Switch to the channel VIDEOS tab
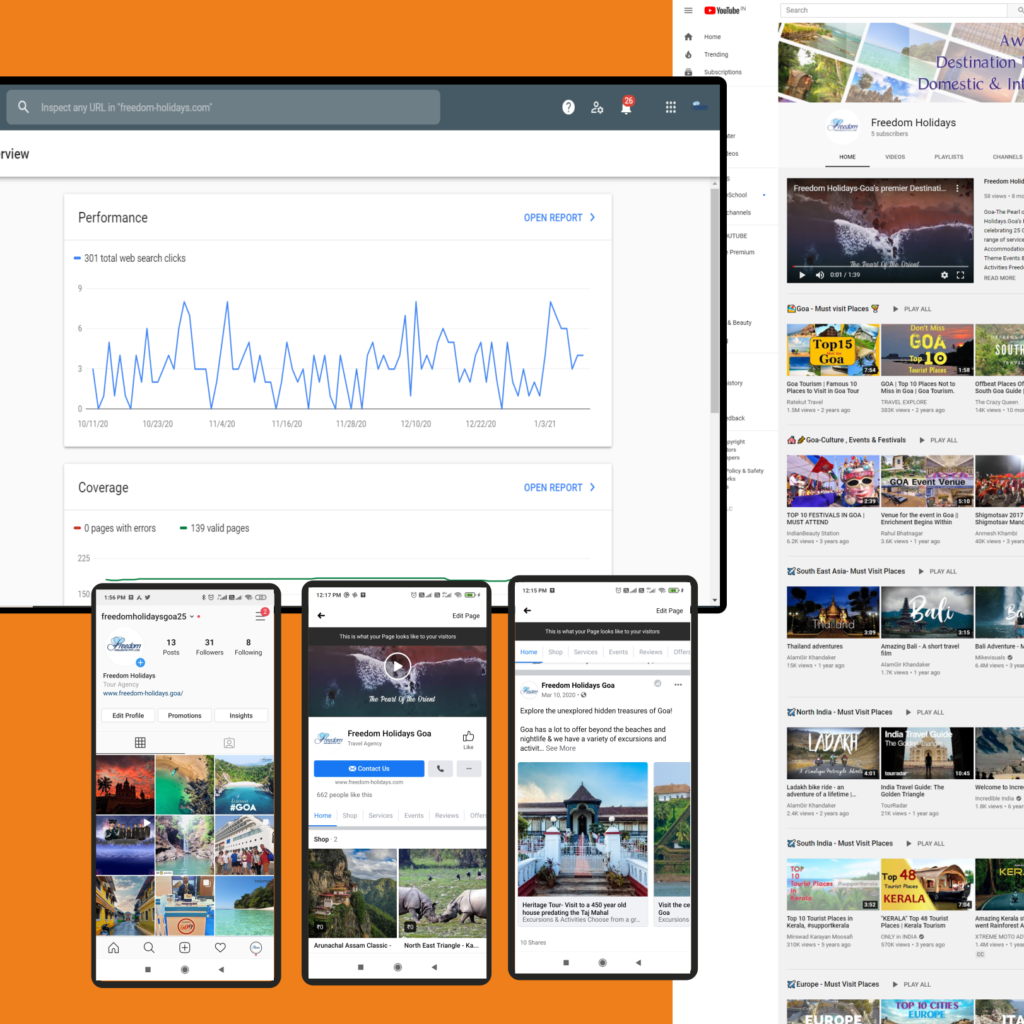Viewport: 1024px width, 1024px height. tap(895, 157)
